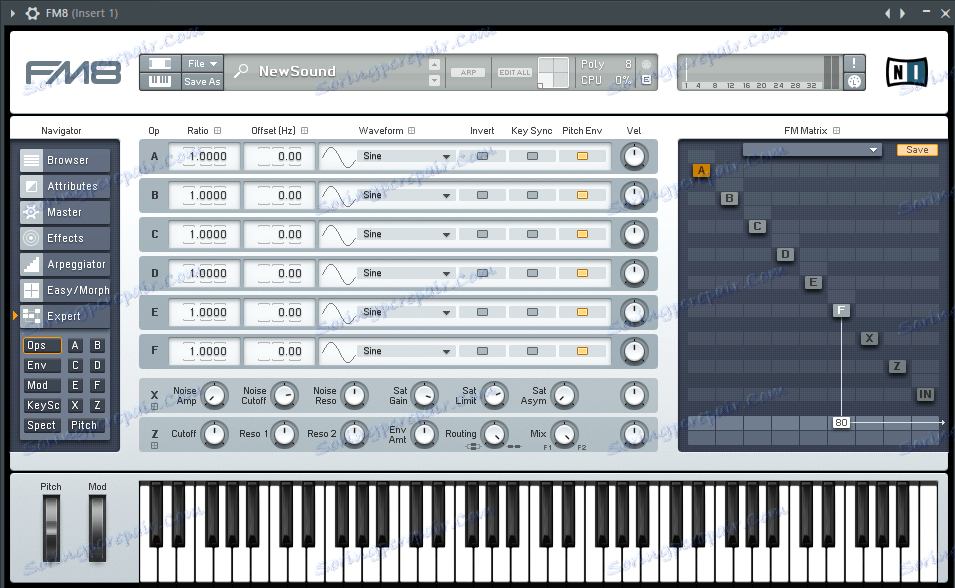Click the Offset field of operator B
This screenshot has width=955, height=588.
pyautogui.click(x=280, y=196)
